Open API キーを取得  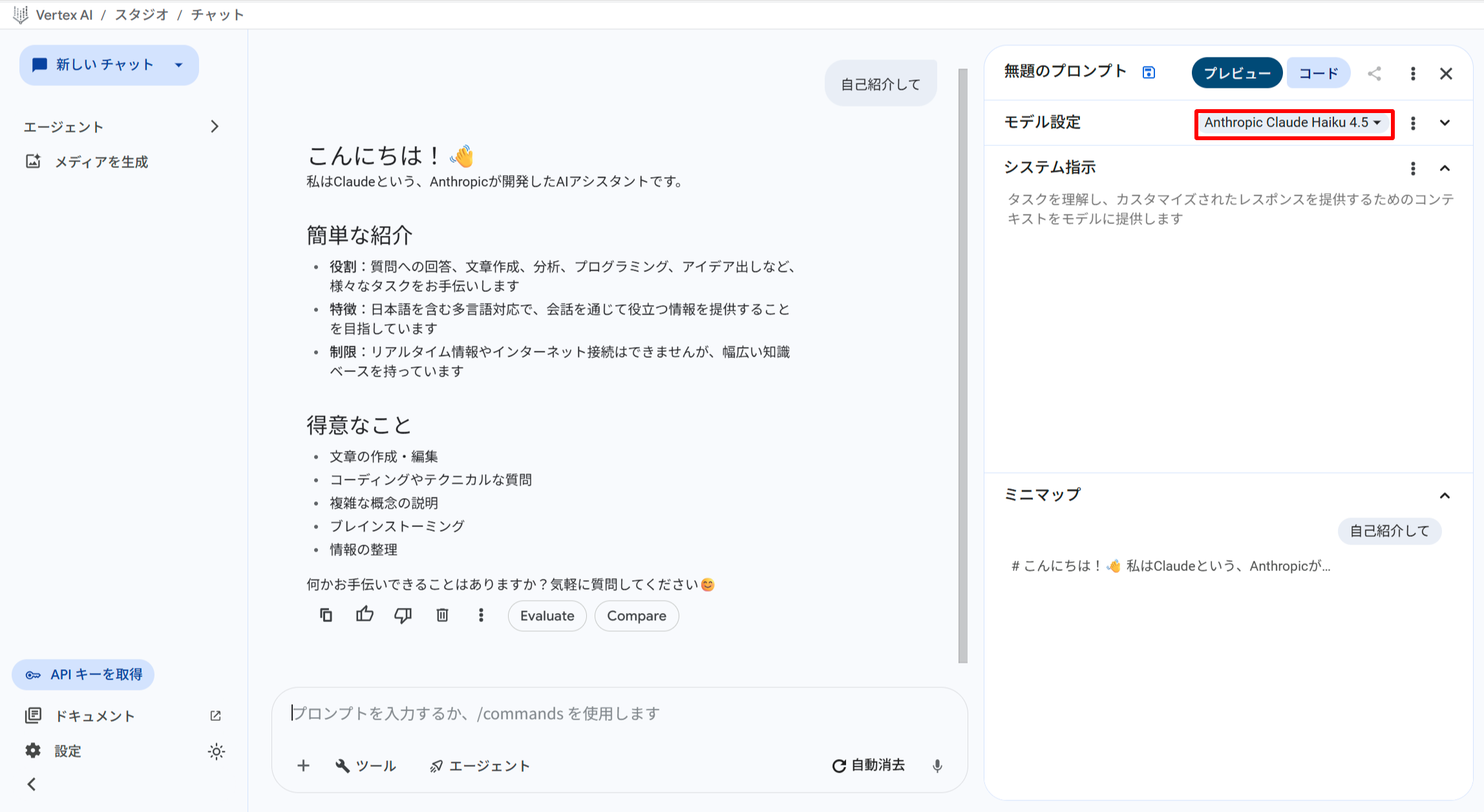(x=83, y=674)
